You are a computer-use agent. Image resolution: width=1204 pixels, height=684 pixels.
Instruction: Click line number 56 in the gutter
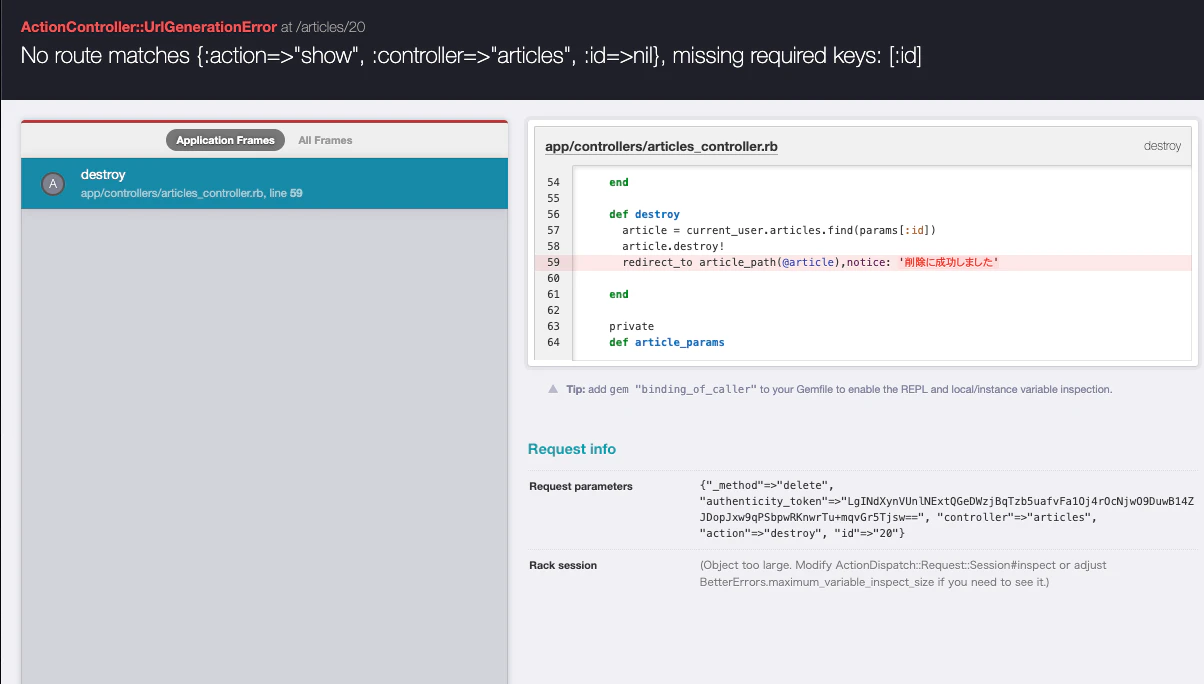tap(554, 214)
